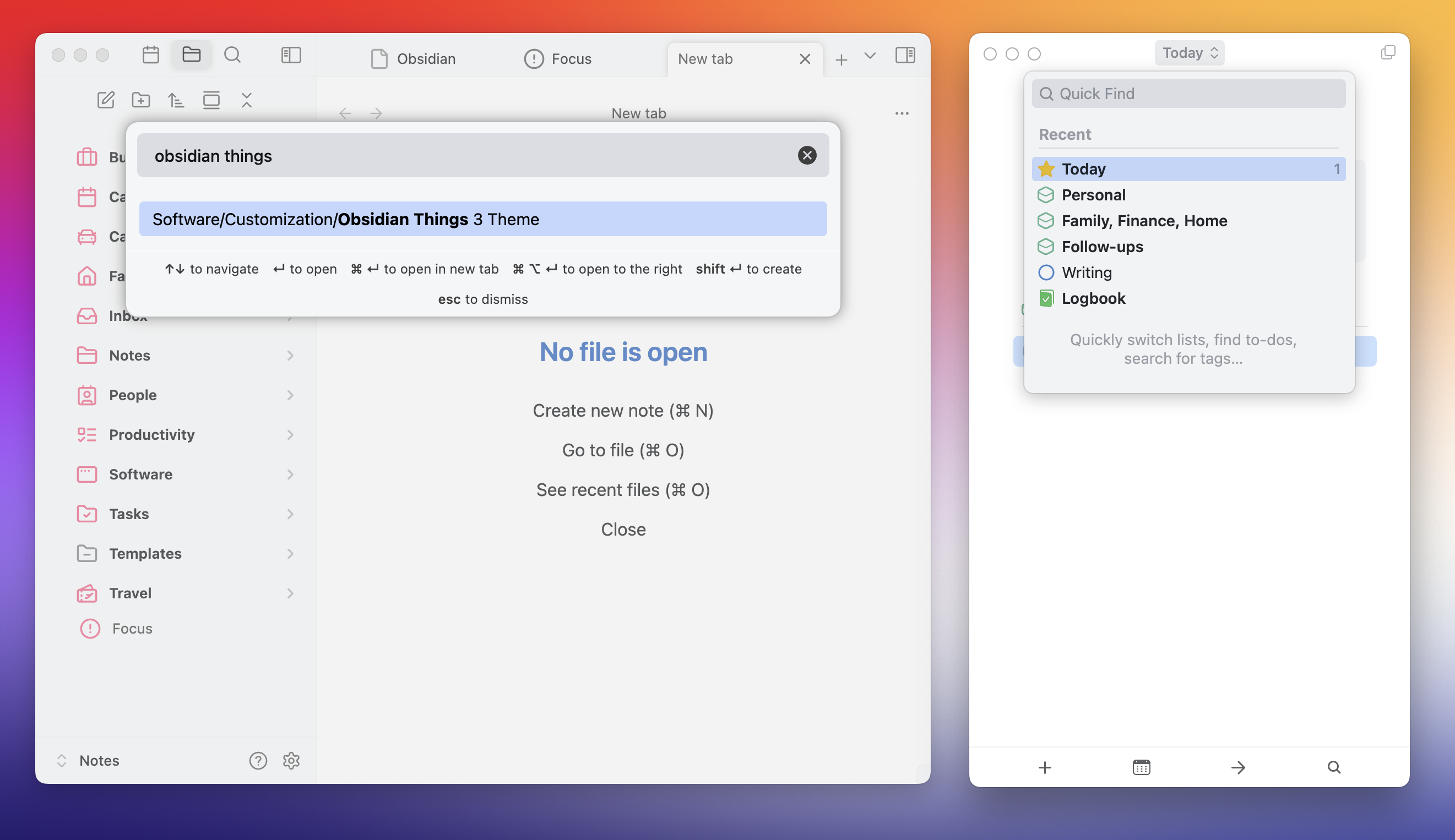1455x840 pixels.
Task: Close the New tab tab
Action: point(805,59)
